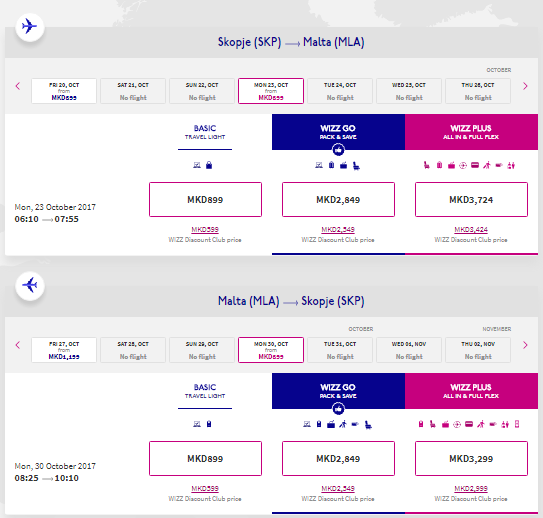Click the arriving plane icon for Malta to Skopje
This screenshot has width=543, height=518.
(x=30, y=286)
